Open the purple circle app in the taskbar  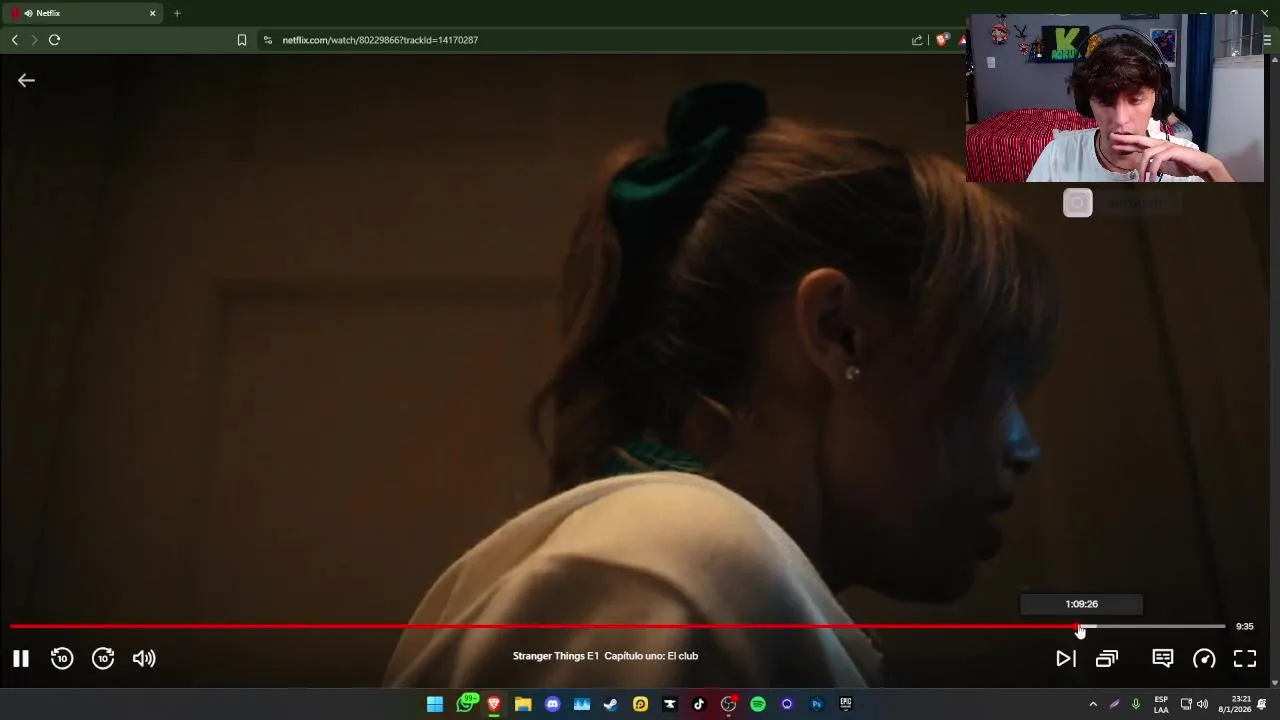tap(787, 704)
